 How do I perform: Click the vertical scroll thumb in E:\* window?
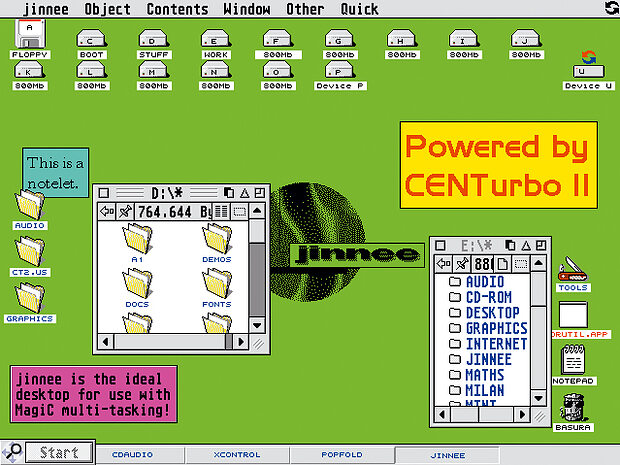(539, 289)
